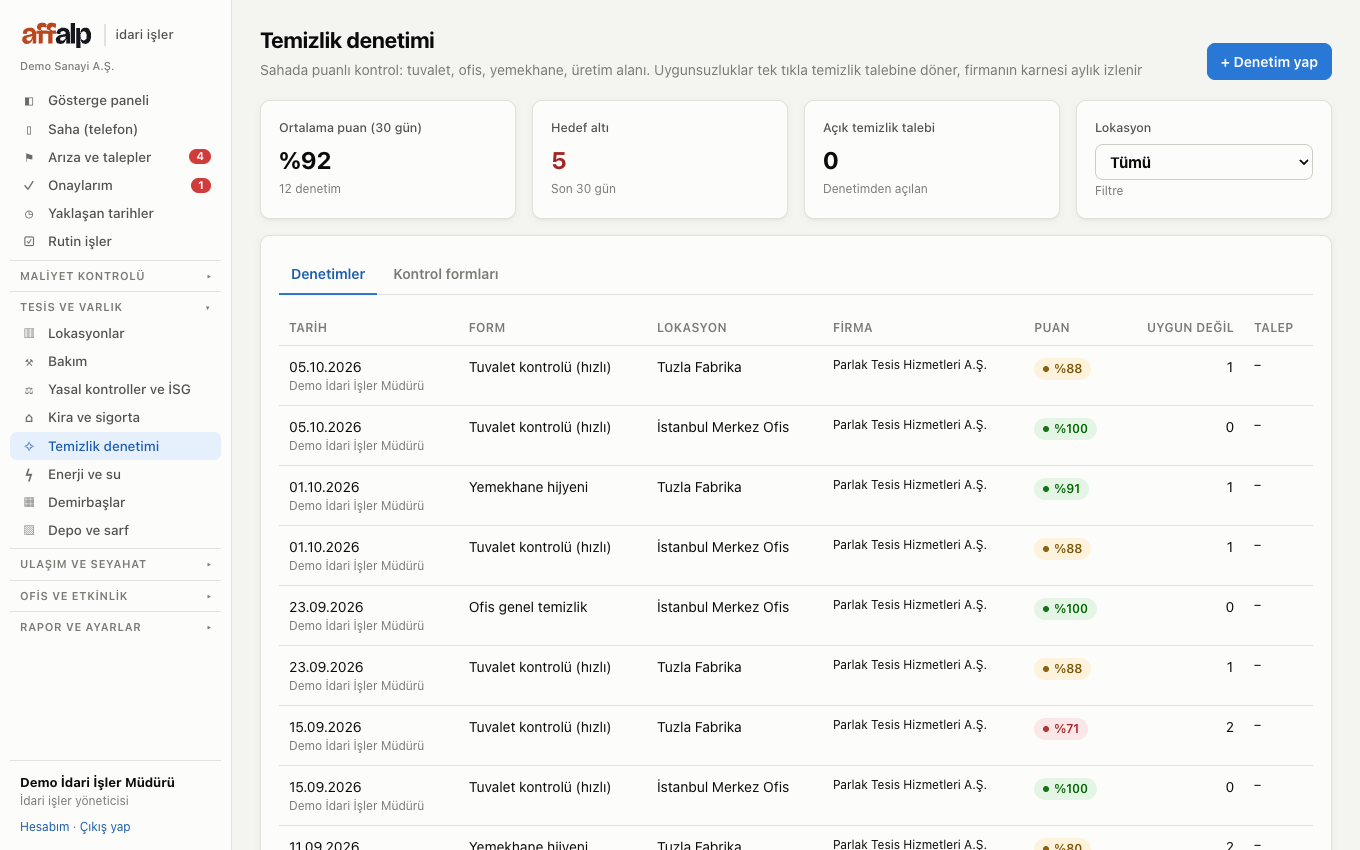Expand the Rapor ve Ayarlar section
Image resolution: width=1360 pixels, height=850 pixels.
click(116, 627)
